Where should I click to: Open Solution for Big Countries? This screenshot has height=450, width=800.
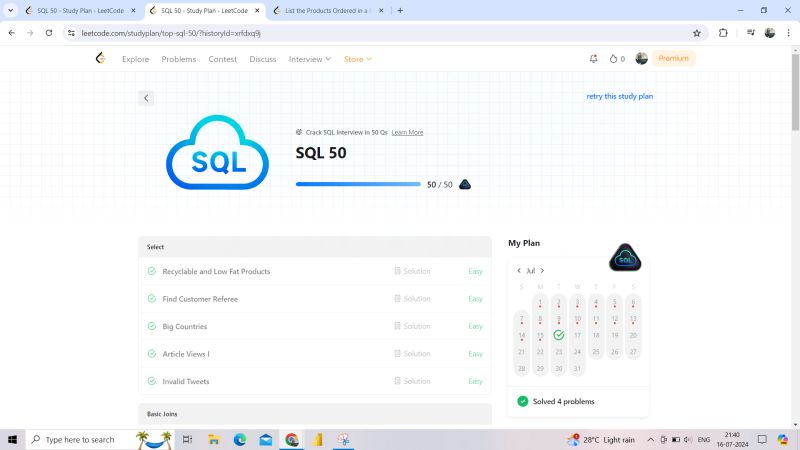pos(412,326)
